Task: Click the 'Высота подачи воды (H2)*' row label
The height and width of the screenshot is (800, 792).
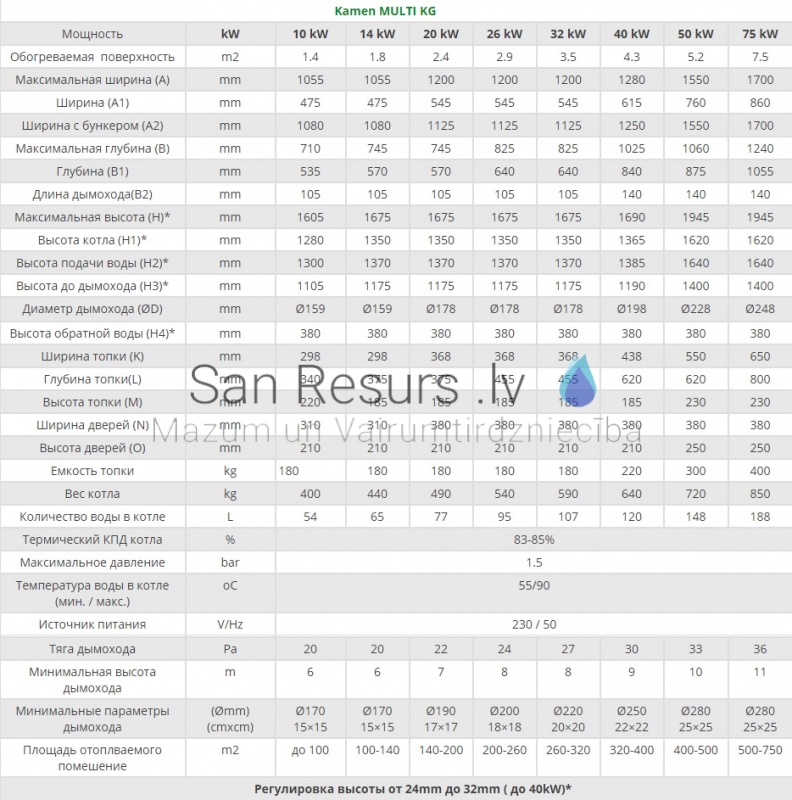Action: click(x=92, y=263)
